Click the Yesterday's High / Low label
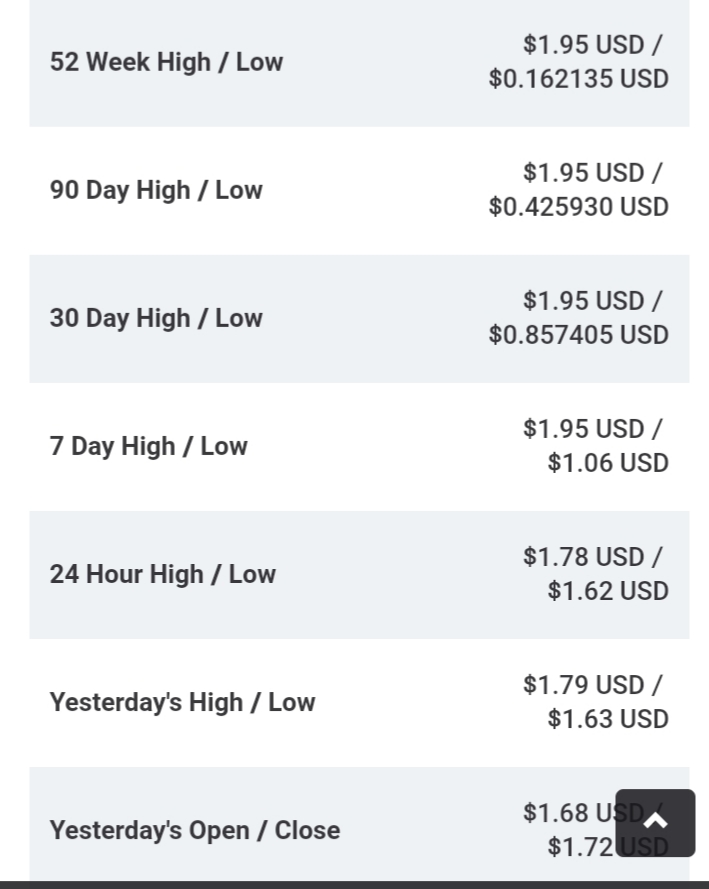Viewport: 709px width, 889px height. [x=182, y=702]
